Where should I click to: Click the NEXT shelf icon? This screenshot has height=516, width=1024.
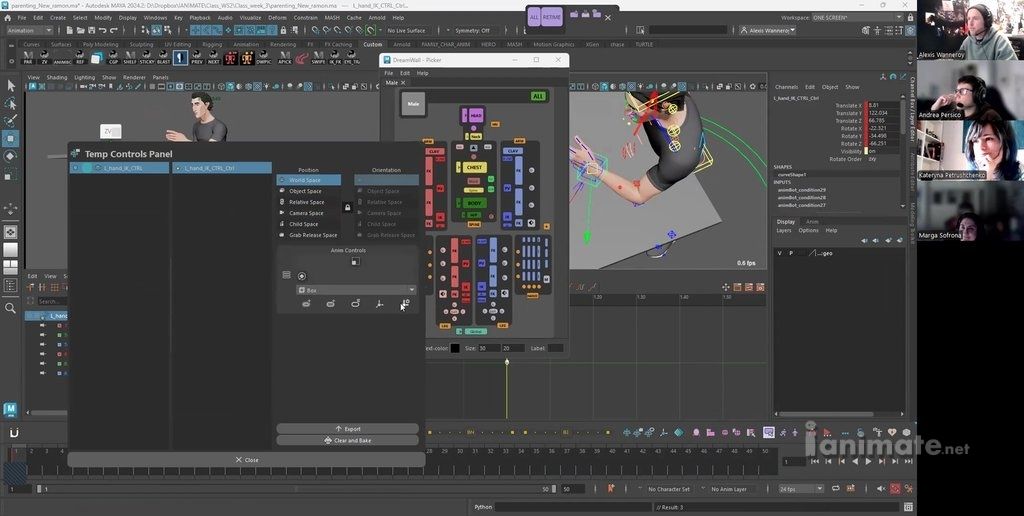[214, 58]
